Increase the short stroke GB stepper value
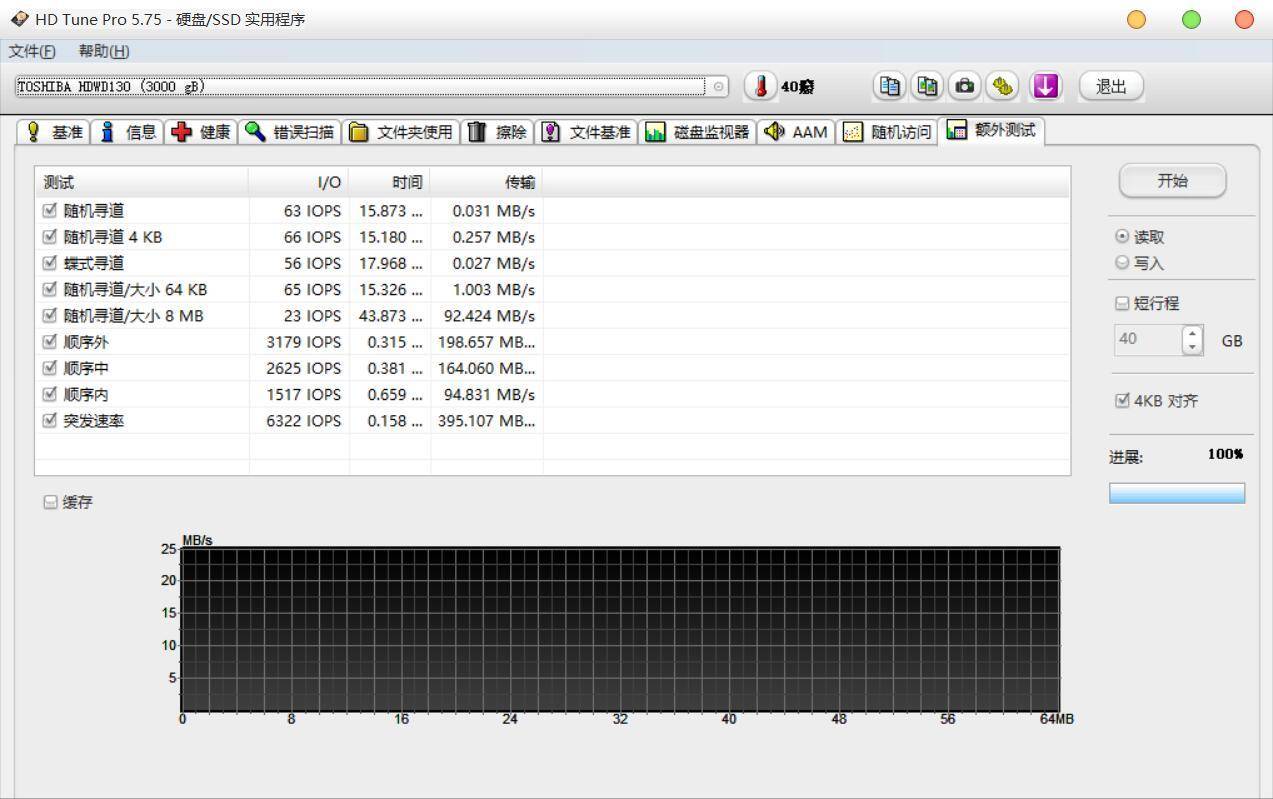 (1192, 333)
